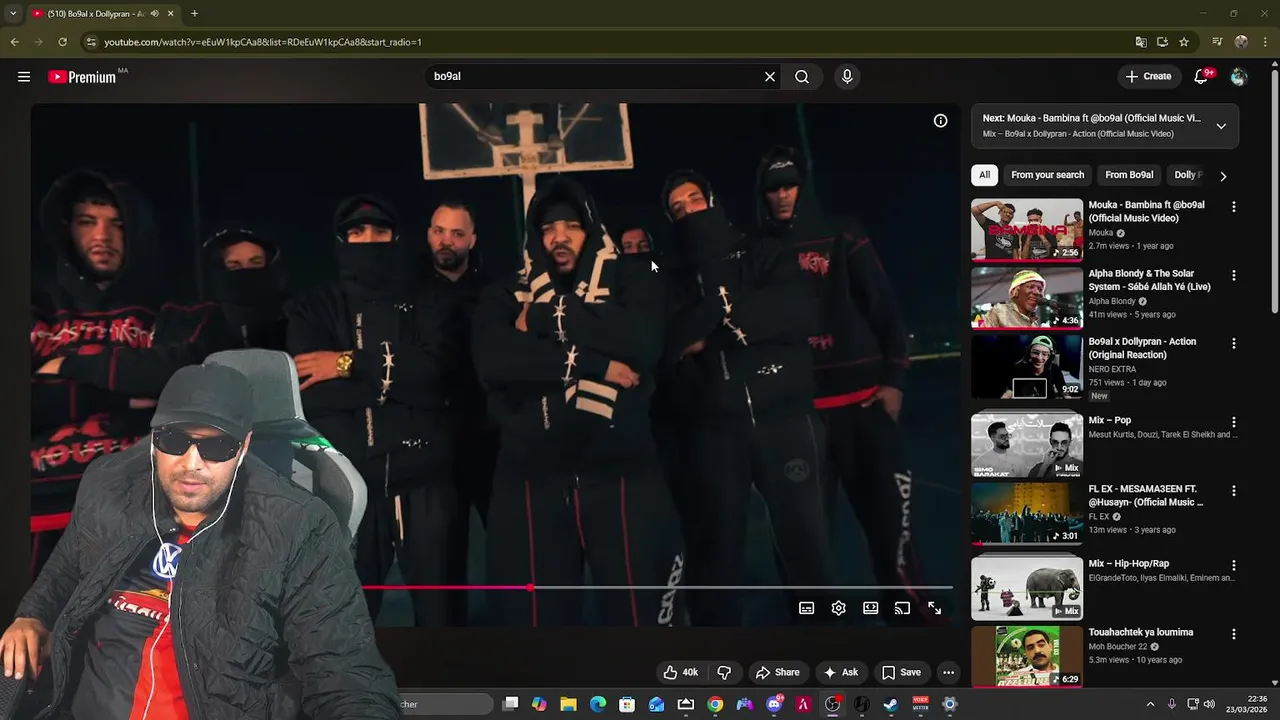Show hidden system tray icons
The width and height of the screenshot is (1280, 720).
pos(1150,704)
